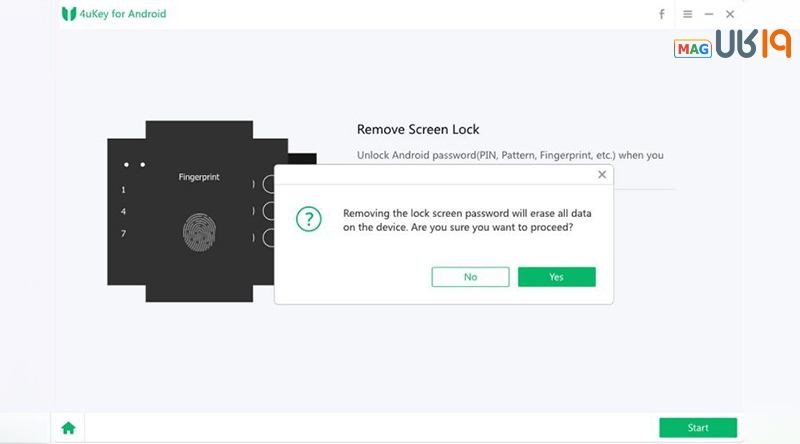Screen dimensions: 800x444
Task: Open the hamburger menu in title bar
Action: click(687, 14)
